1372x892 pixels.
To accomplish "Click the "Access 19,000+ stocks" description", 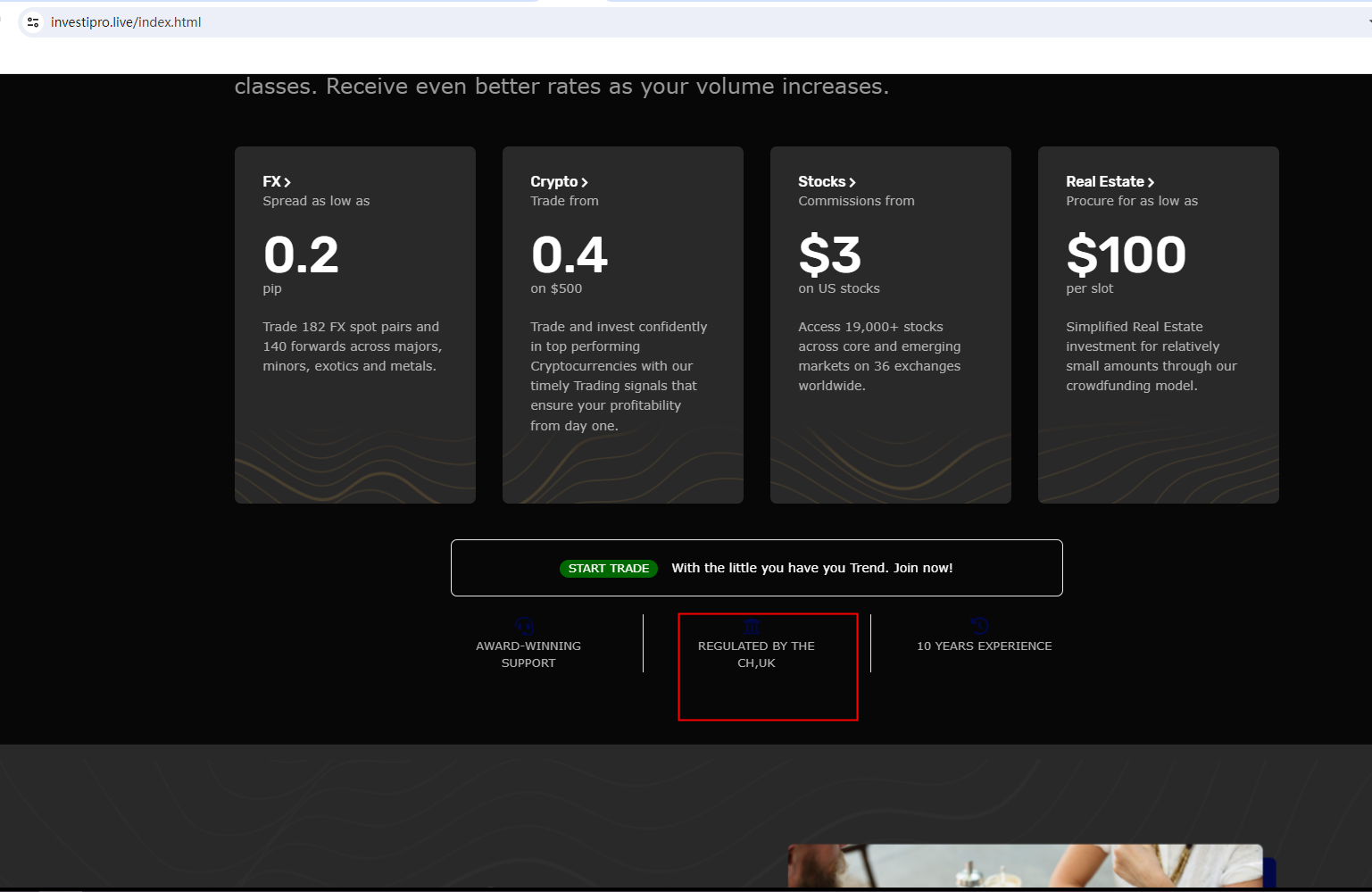I will [879, 356].
